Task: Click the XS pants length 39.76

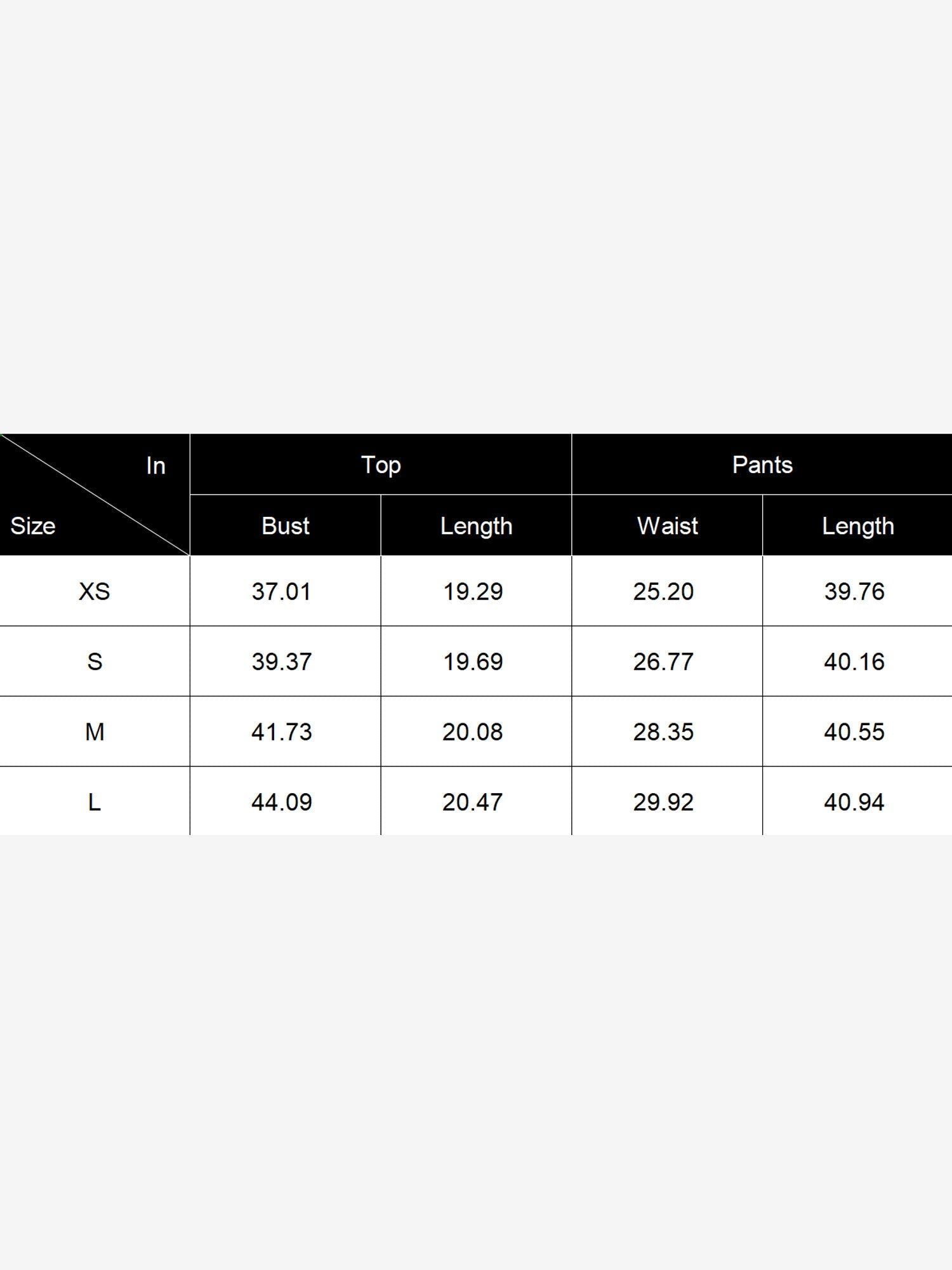Action: pyautogui.click(x=854, y=591)
